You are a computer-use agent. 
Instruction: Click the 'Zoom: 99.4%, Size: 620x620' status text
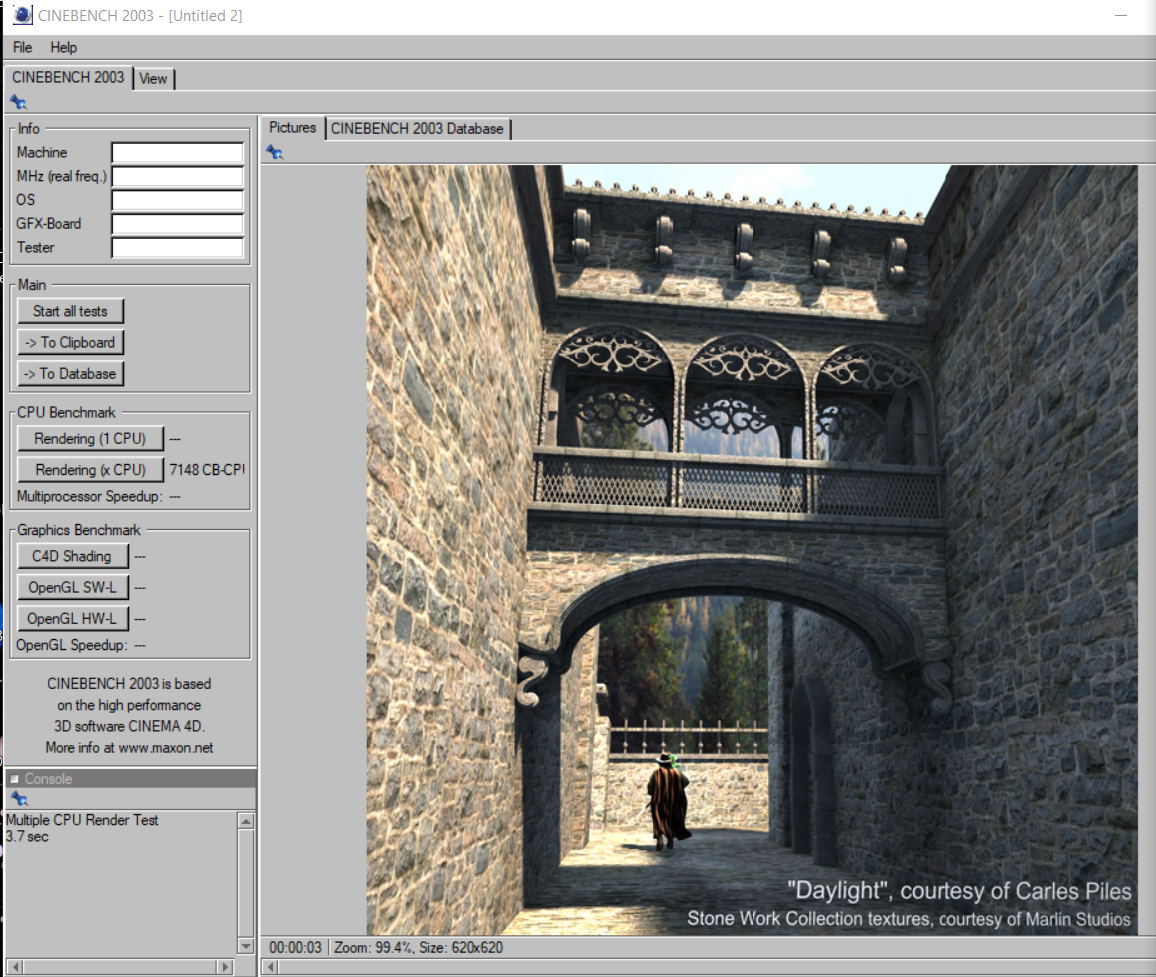[419, 948]
